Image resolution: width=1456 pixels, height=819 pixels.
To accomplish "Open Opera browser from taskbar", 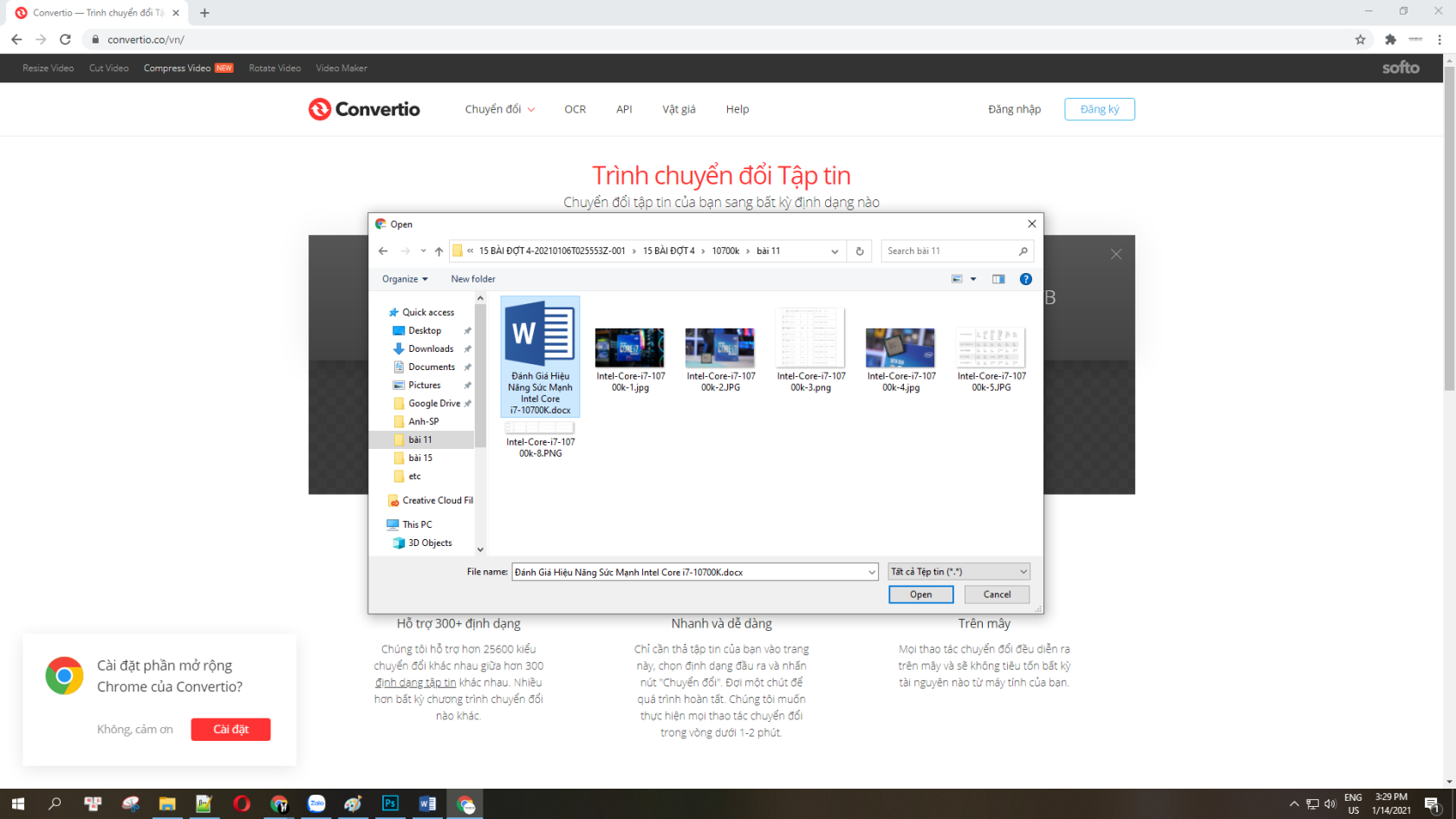I will [242, 803].
